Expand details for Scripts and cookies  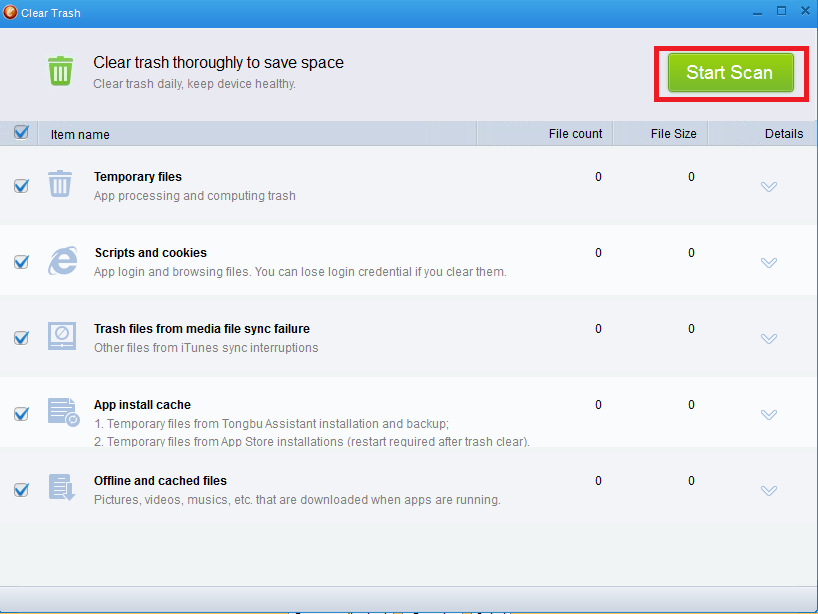pyautogui.click(x=769, y=262)
